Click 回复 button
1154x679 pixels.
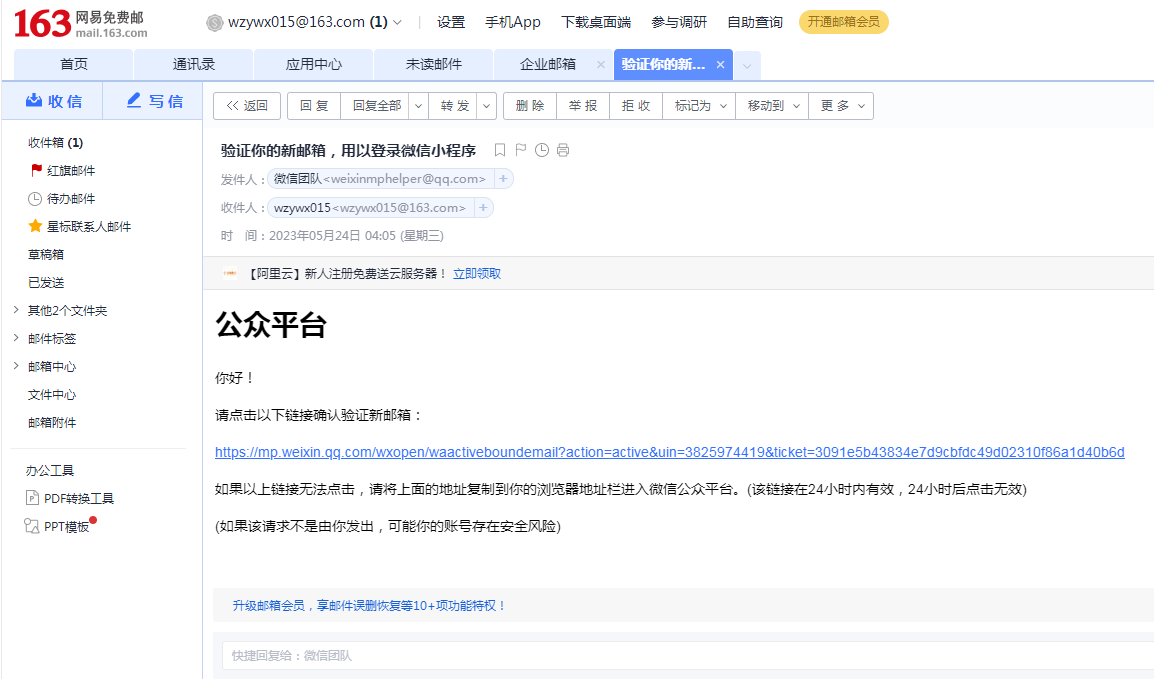tap(314, 106)
